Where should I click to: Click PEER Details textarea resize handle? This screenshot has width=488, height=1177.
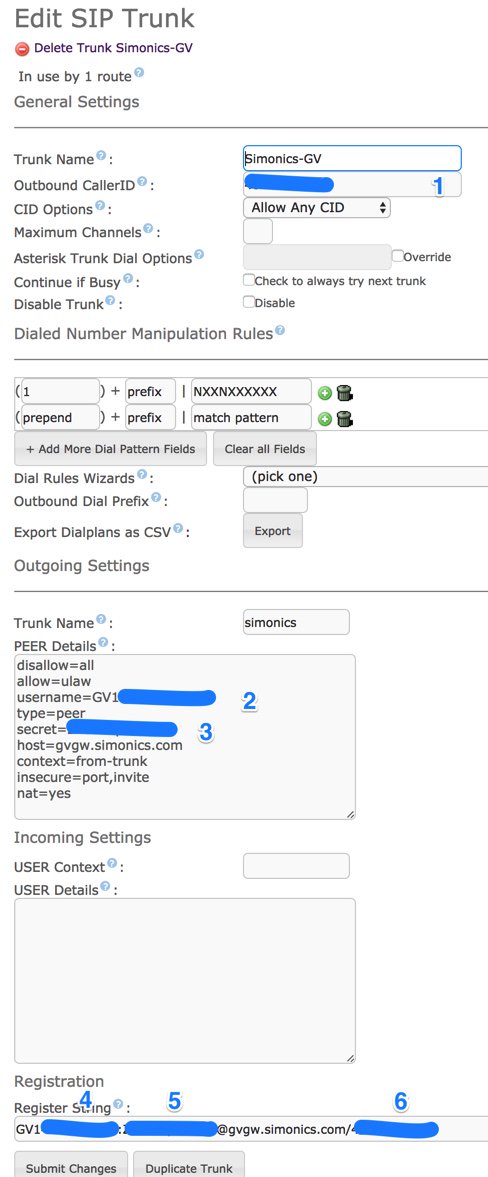coord(351,814)
